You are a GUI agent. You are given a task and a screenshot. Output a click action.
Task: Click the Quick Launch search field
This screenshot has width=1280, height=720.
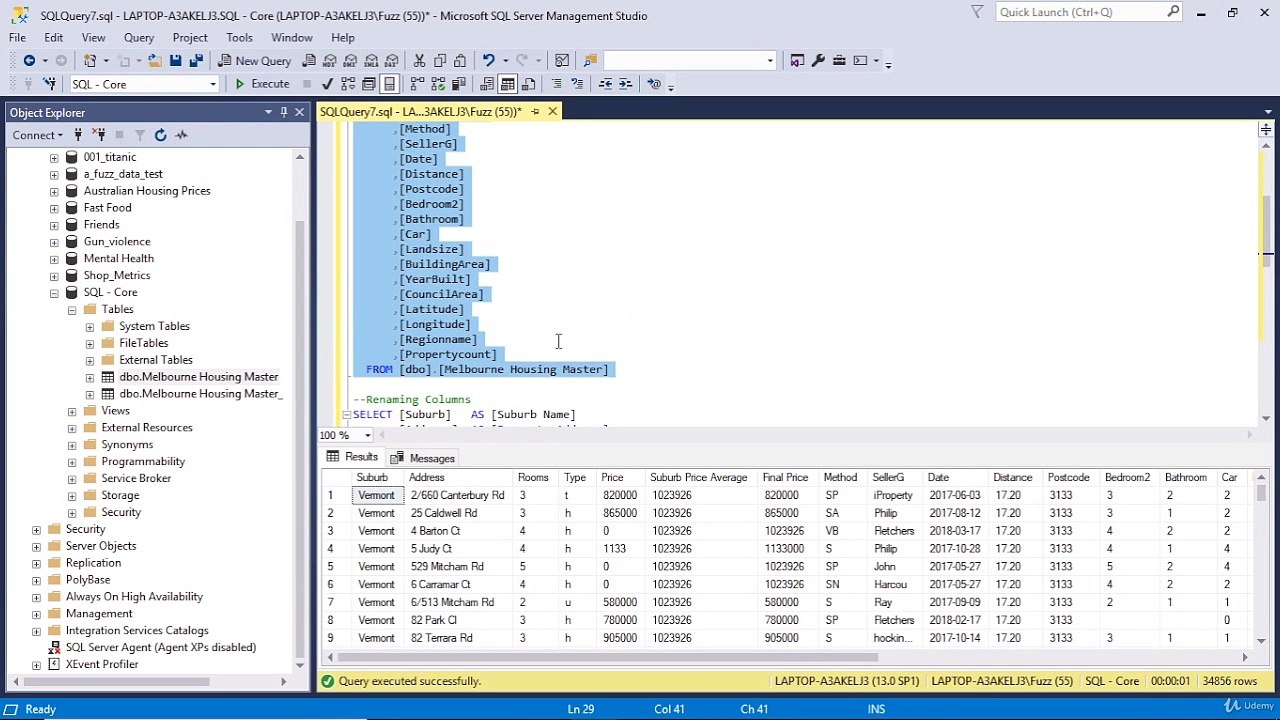coord(1089,12)
